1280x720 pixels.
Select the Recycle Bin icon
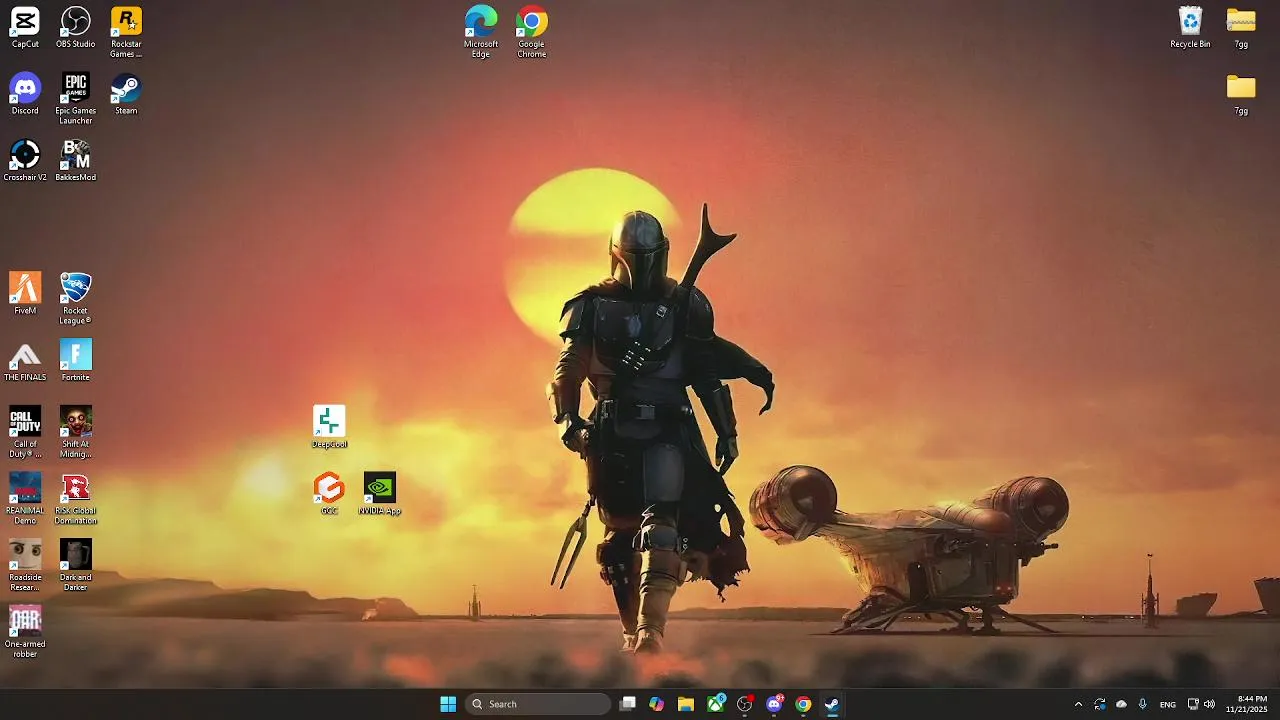click(x=1190, y=28)
